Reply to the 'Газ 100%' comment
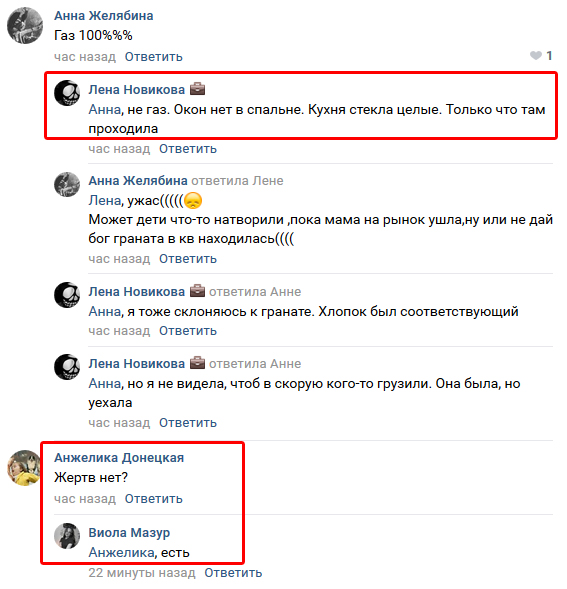567x589 pixels. click(154, 57)
